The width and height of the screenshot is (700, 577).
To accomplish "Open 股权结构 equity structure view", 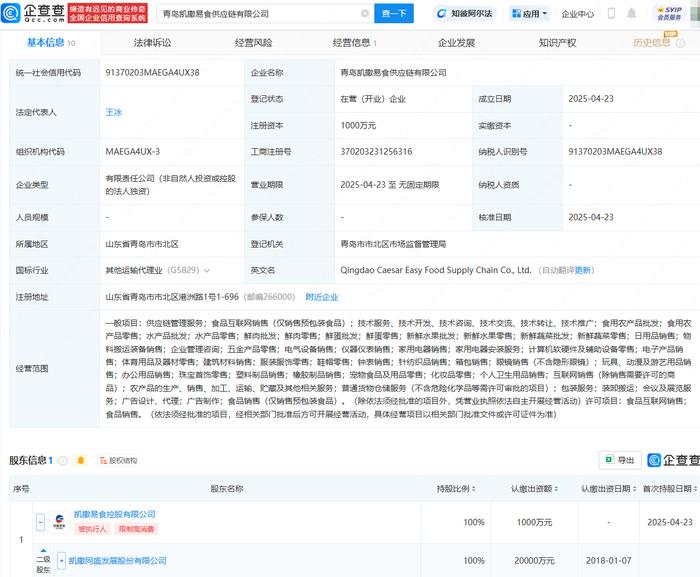I will tap(118, 460).
